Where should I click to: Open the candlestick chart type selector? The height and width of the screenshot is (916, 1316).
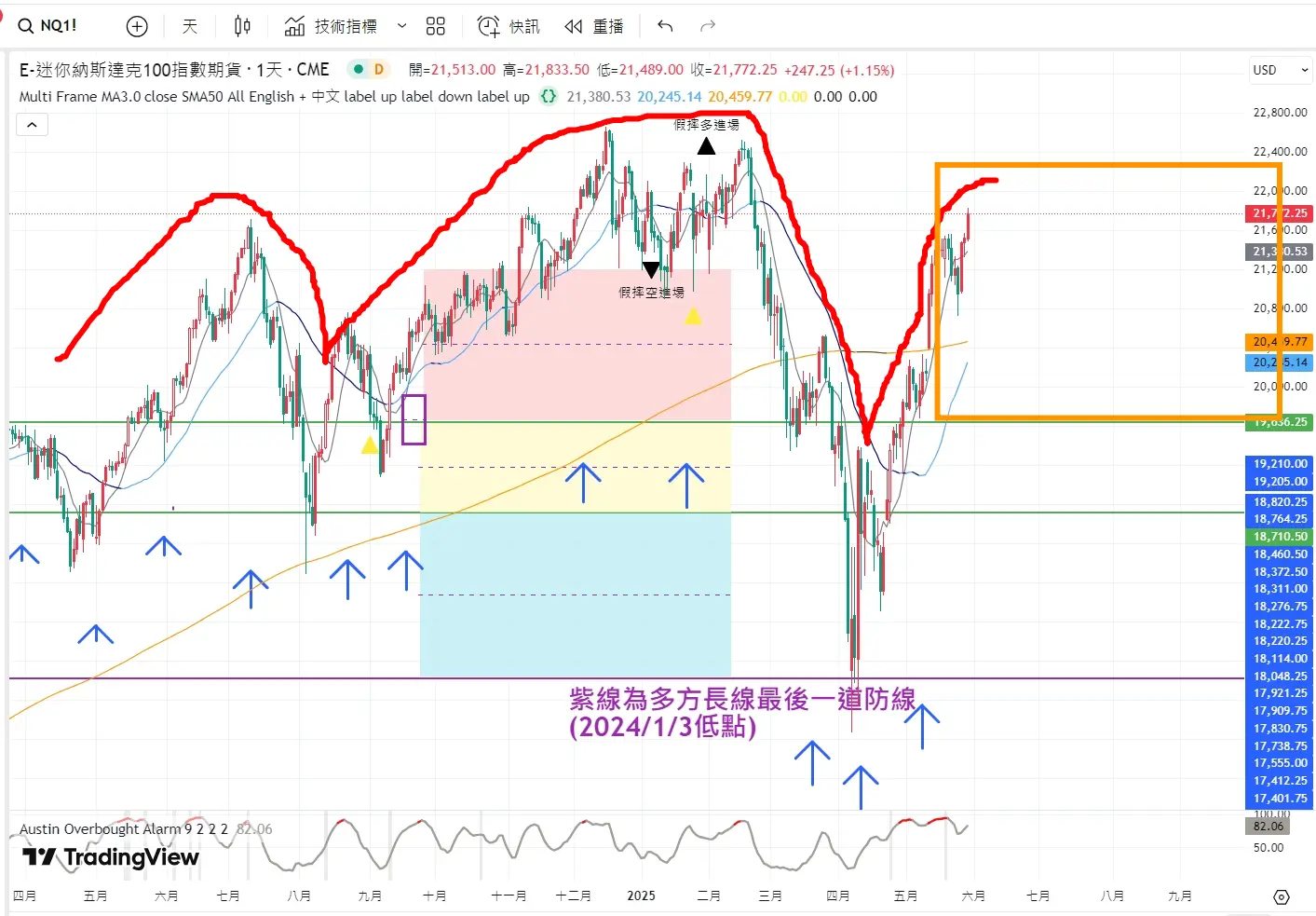point(242,26)
